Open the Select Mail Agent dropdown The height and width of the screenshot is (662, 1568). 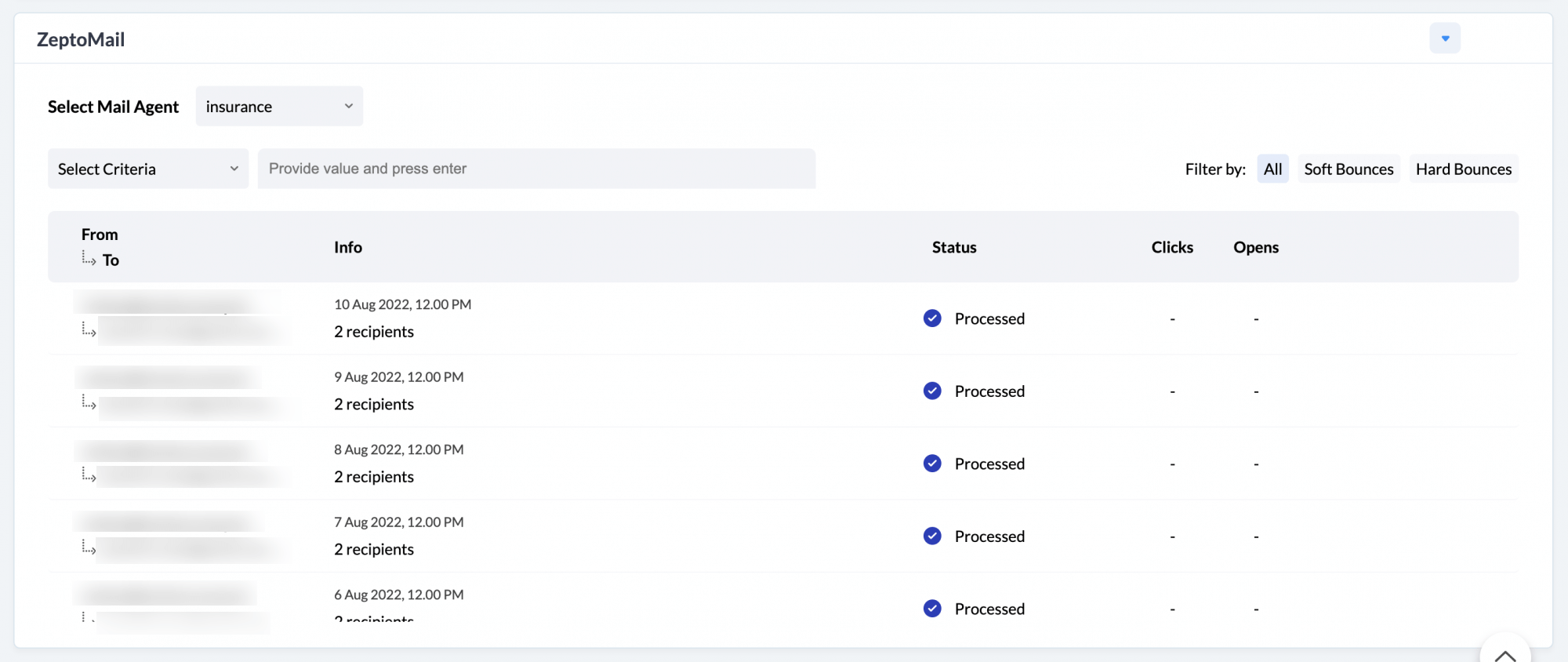[x=279, y=107]
